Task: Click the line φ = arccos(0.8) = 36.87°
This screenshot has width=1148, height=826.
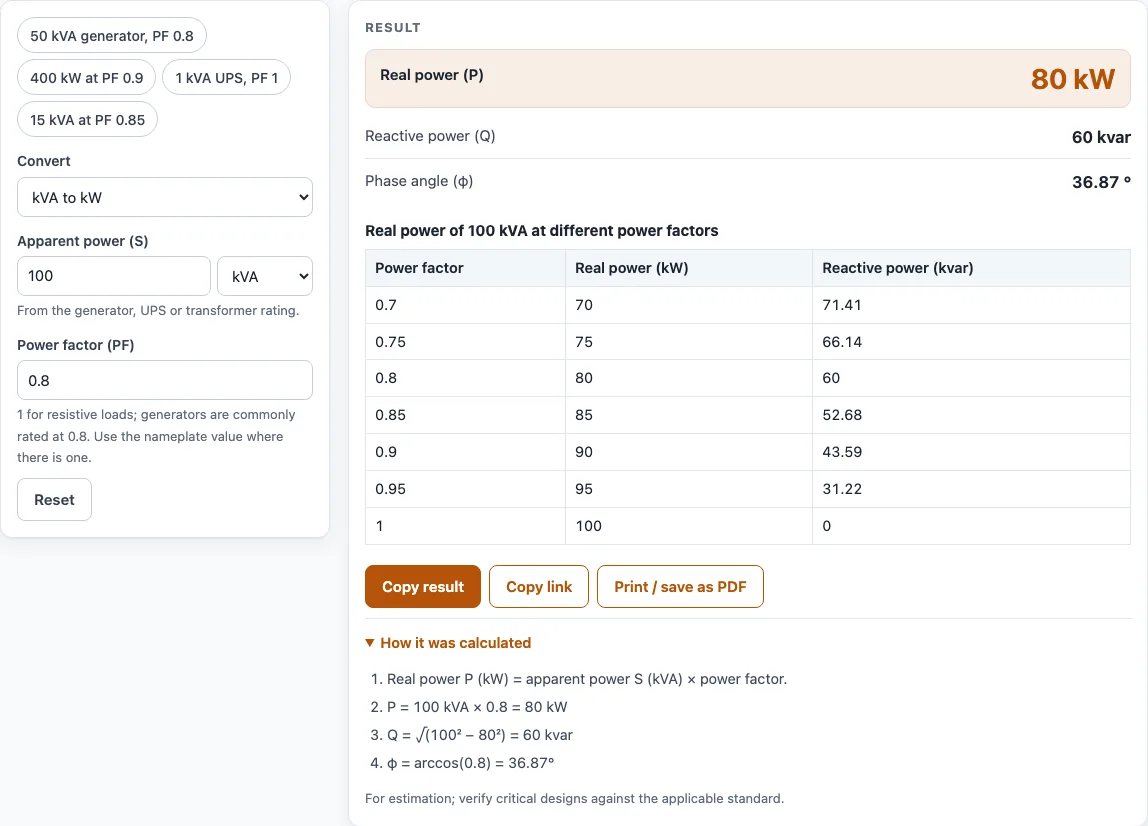Action: click(470, 763)
